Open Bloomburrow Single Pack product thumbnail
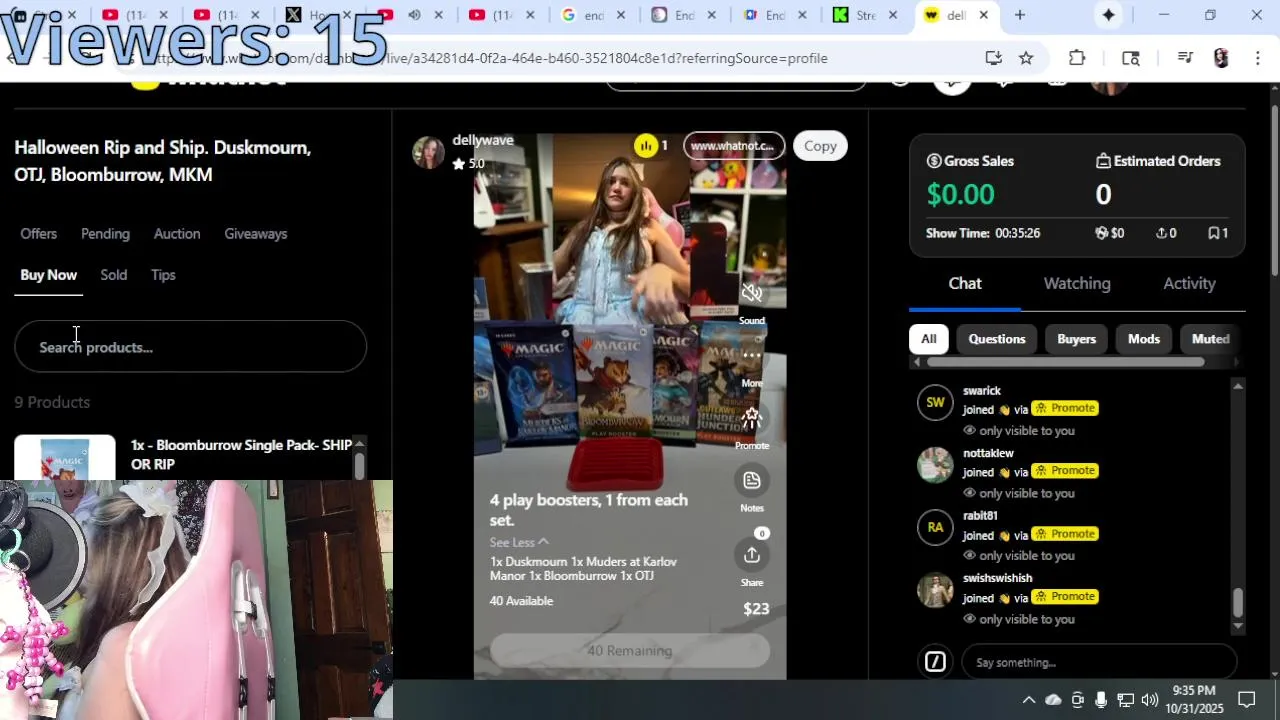 [x=65, y=458]
